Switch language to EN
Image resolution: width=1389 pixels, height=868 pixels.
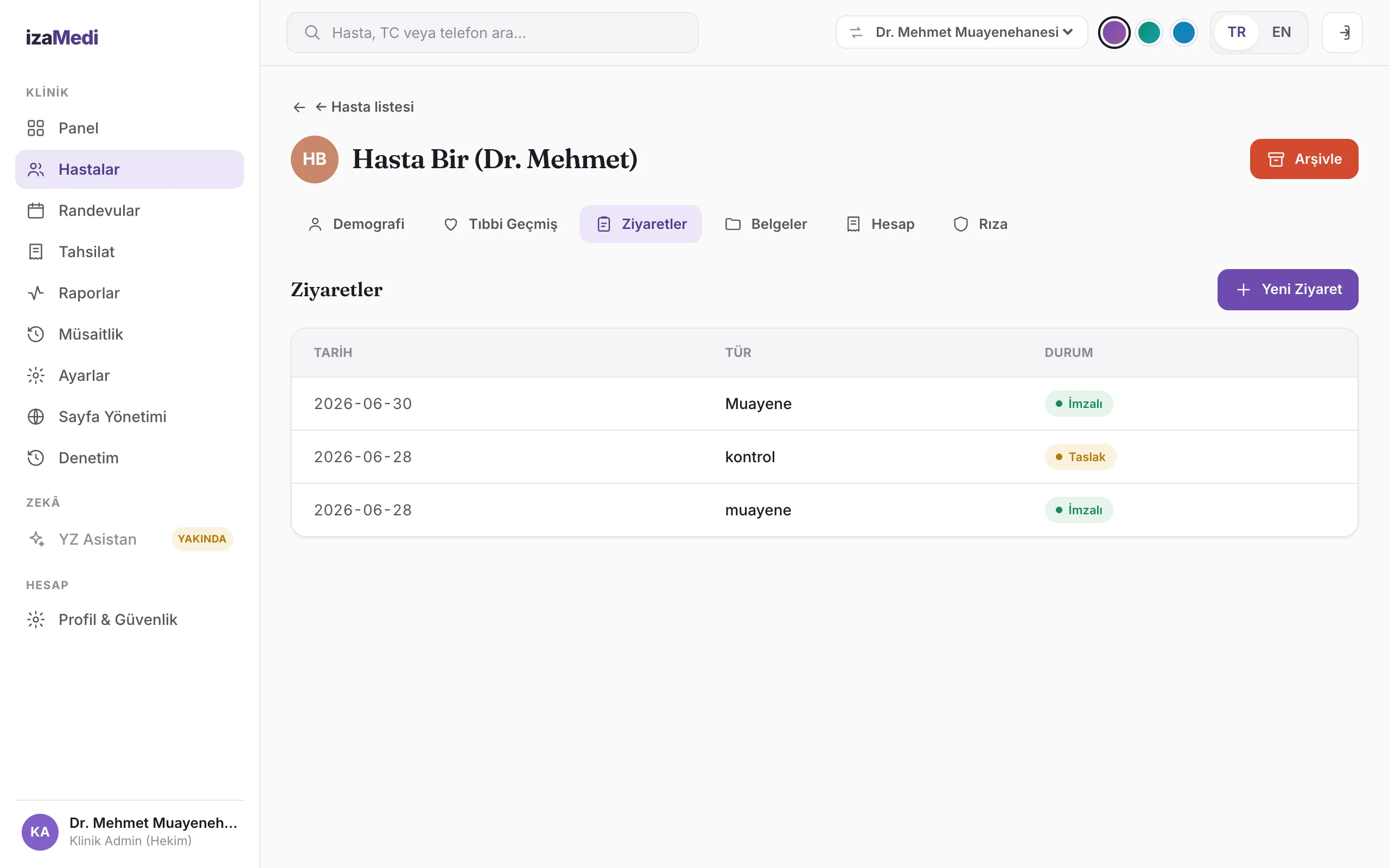point(1281,33)
